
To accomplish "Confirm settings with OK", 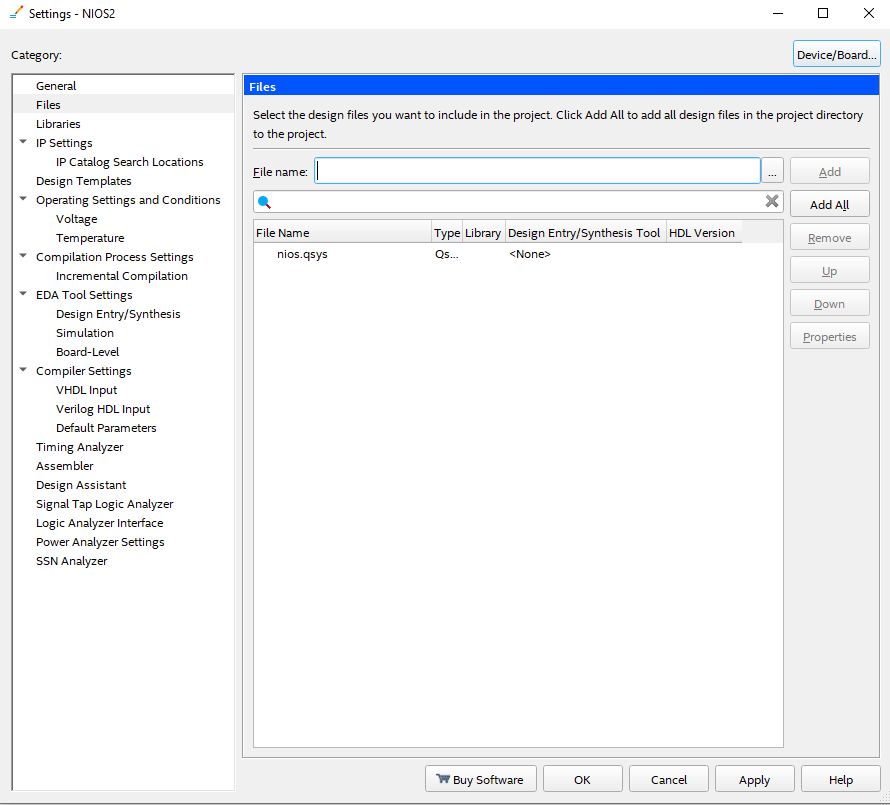I will 582,779.
